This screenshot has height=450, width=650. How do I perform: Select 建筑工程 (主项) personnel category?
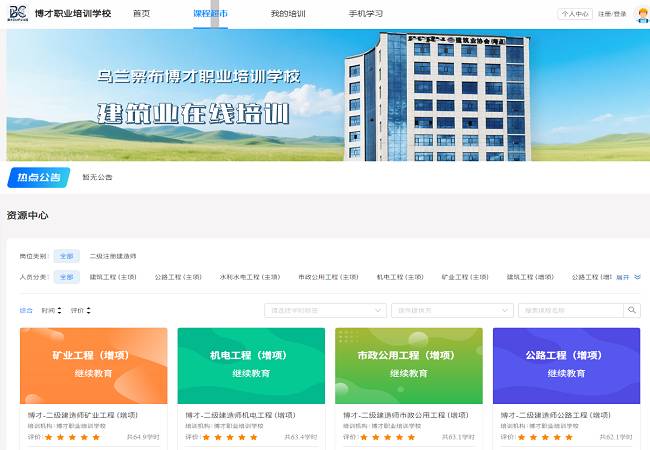tap(112, 277)
